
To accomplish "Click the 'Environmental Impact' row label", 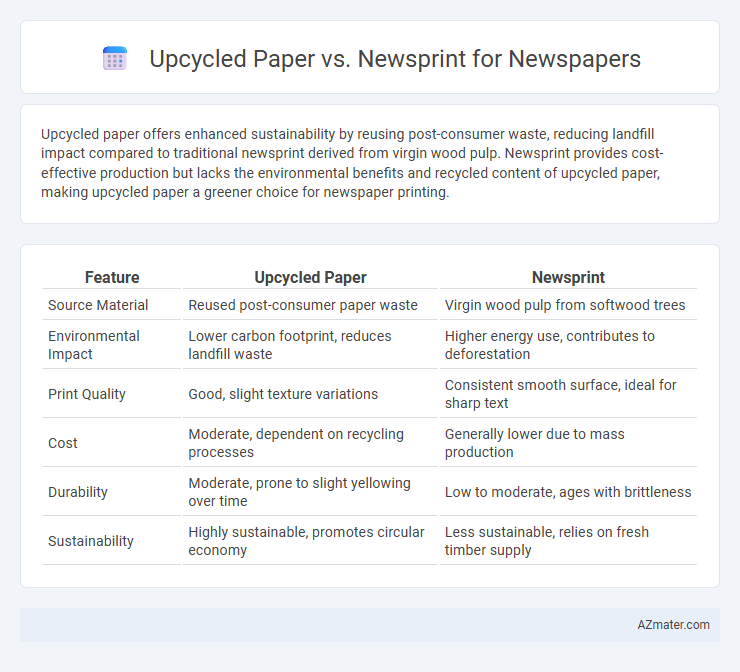I will (x=94, y=344).
